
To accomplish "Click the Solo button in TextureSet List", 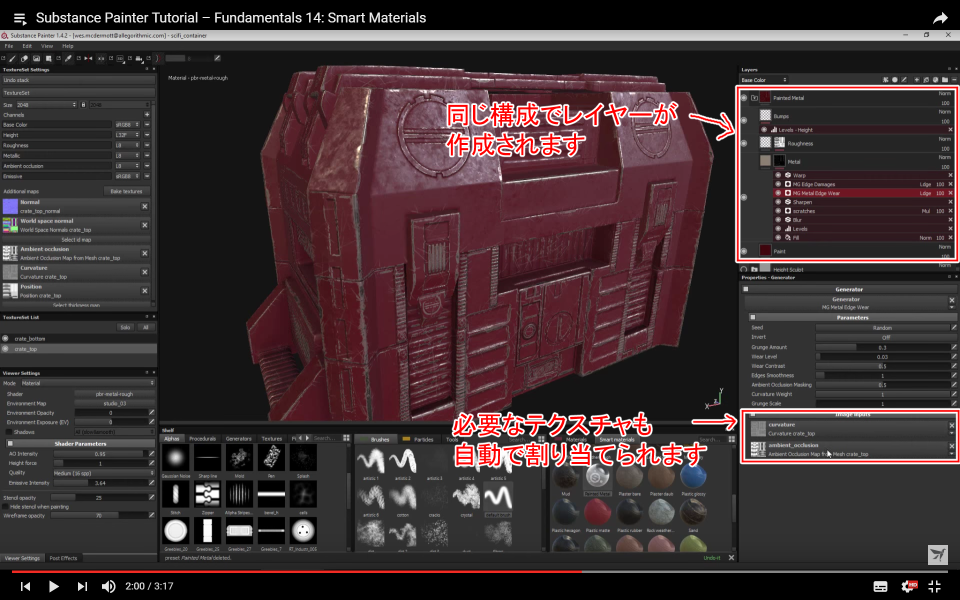I will click(x=125, y=328).
